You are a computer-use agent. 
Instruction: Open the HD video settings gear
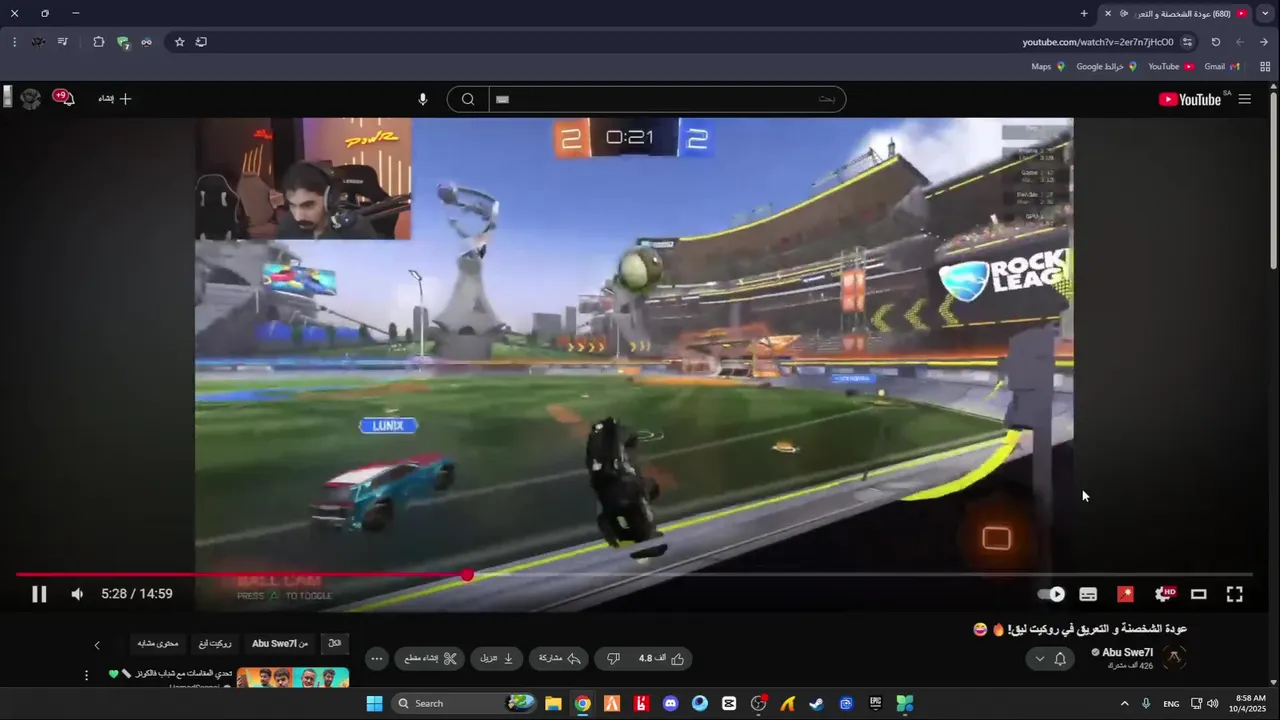click(x=1163, y=594)
